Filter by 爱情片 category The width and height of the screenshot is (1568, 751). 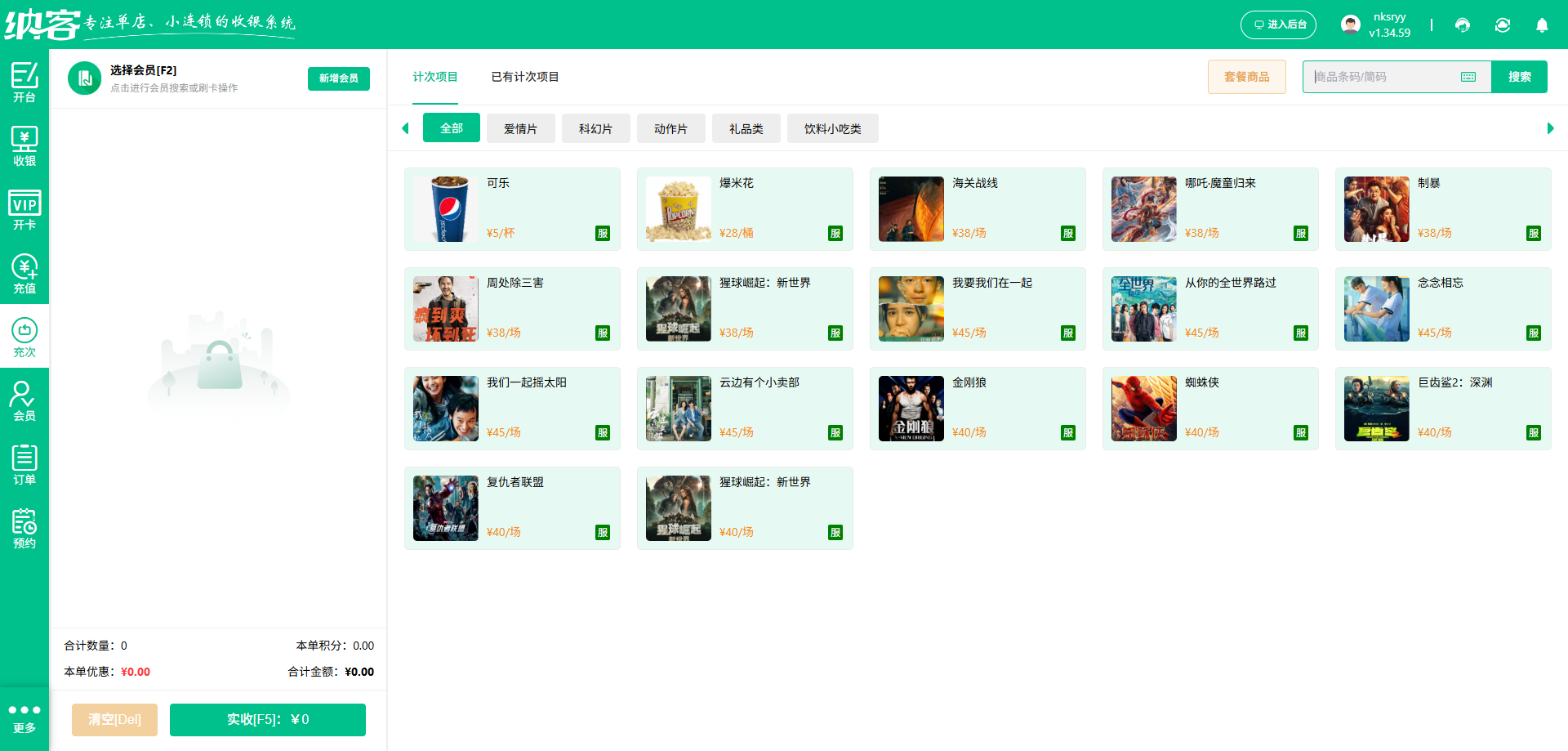[521, 128]
